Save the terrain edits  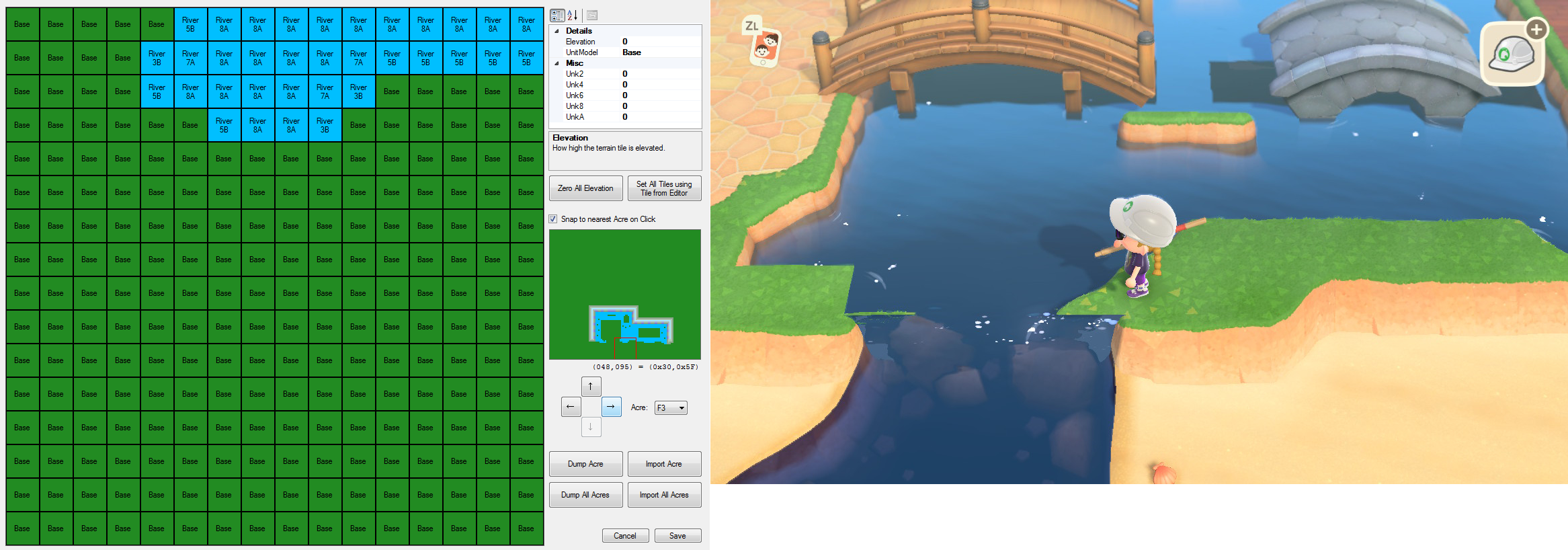coord(677,536)
